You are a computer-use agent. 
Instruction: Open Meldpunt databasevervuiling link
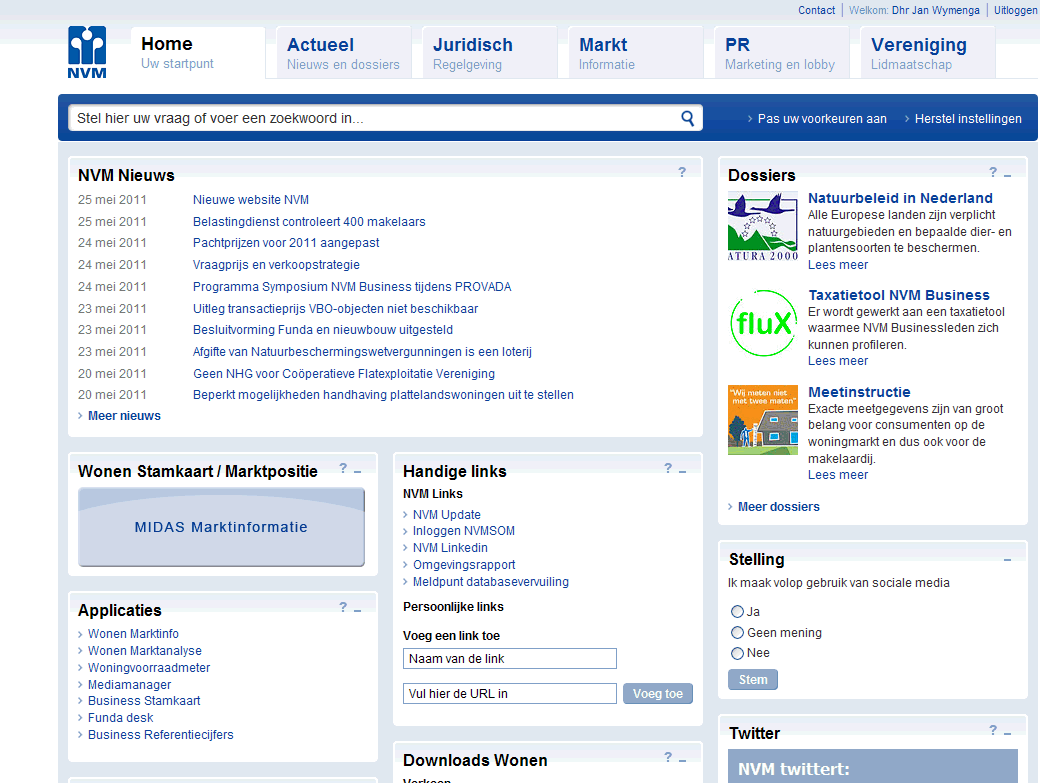coord(491,581)
